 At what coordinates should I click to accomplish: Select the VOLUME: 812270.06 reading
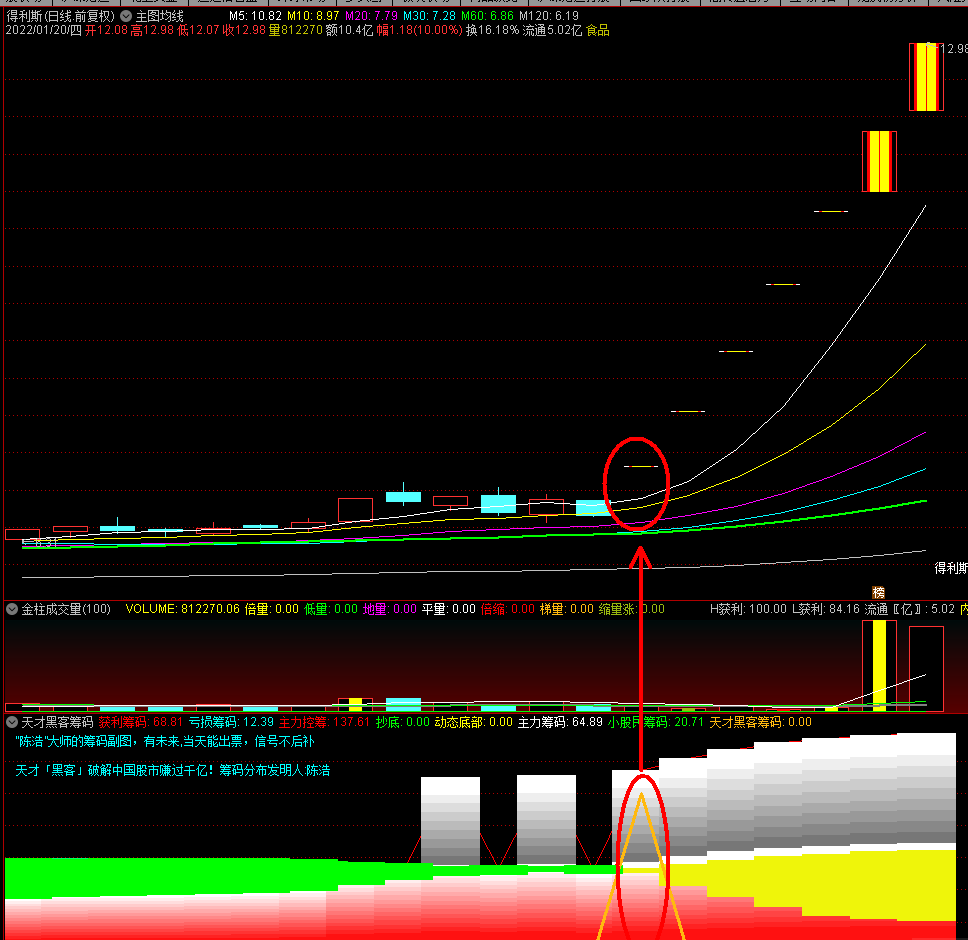pos(182,609)
